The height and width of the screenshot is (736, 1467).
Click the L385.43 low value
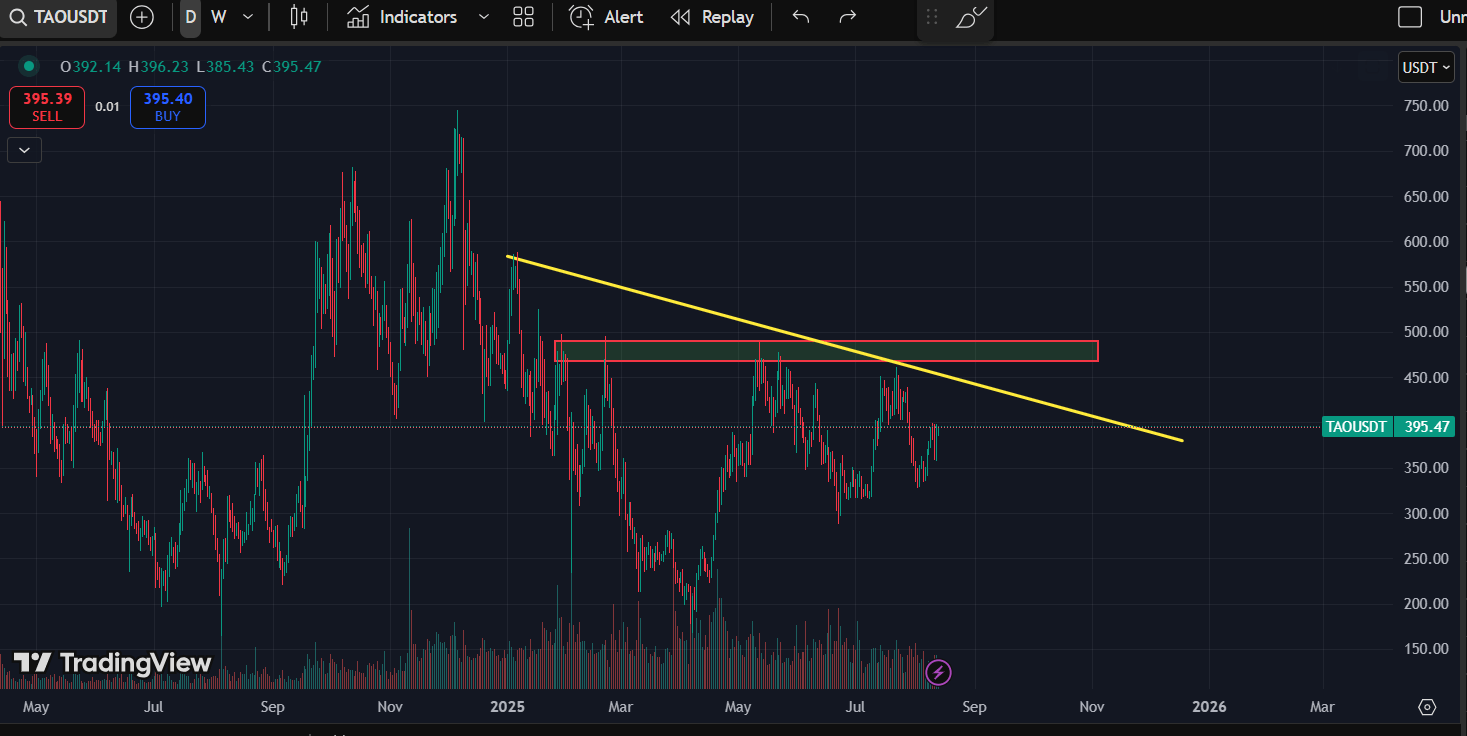point(225,67)
